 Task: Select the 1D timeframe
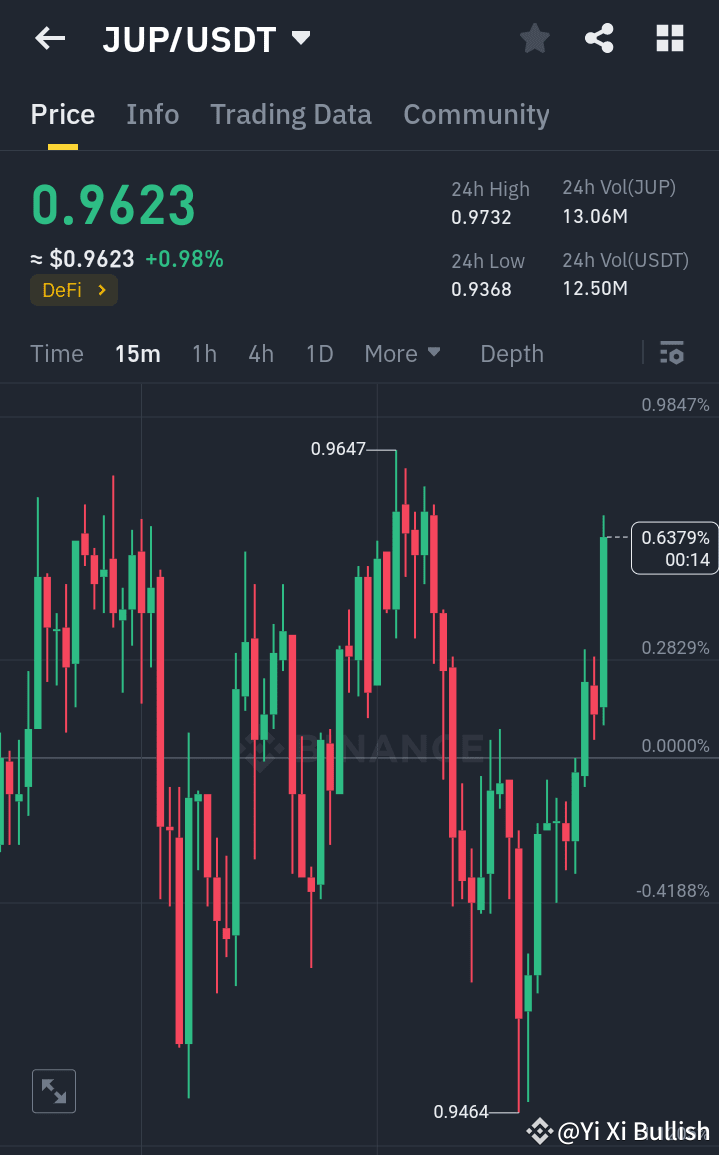click(319, 353)
